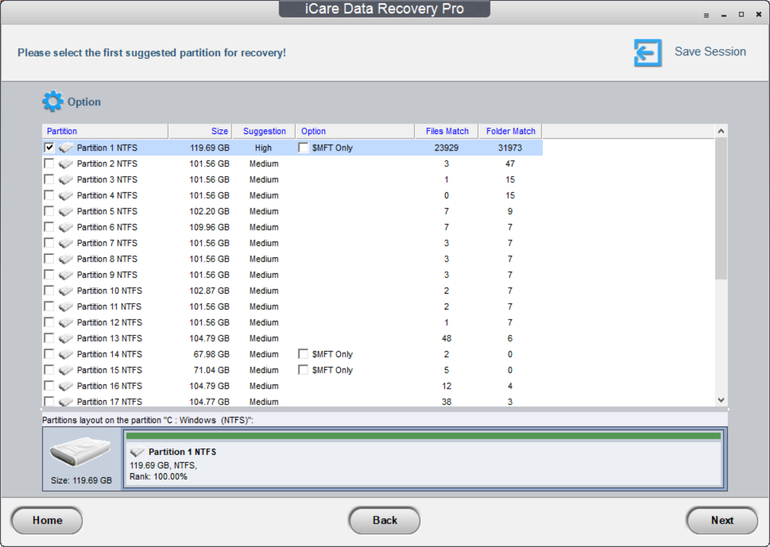Check the Partition 12 NTFS checkbox

49,322
